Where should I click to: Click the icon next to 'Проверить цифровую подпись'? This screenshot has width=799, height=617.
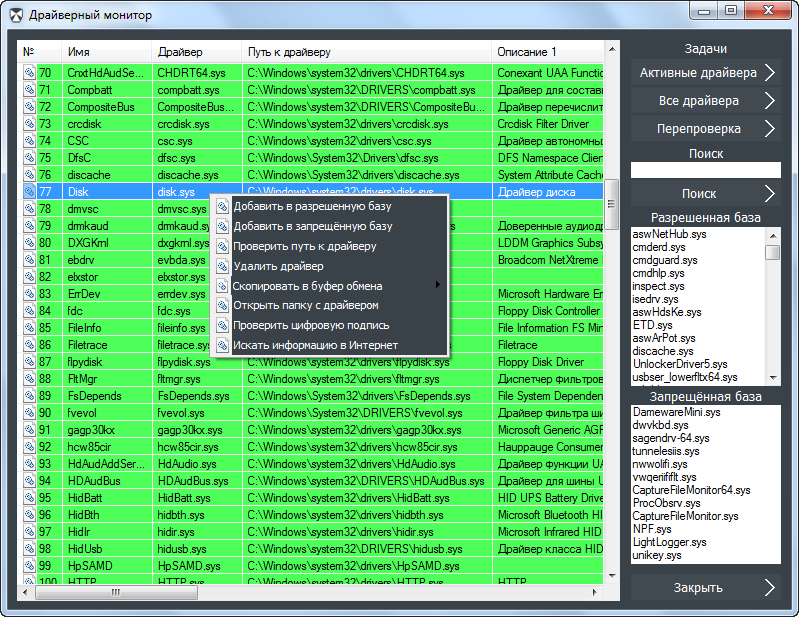point(223,325)
